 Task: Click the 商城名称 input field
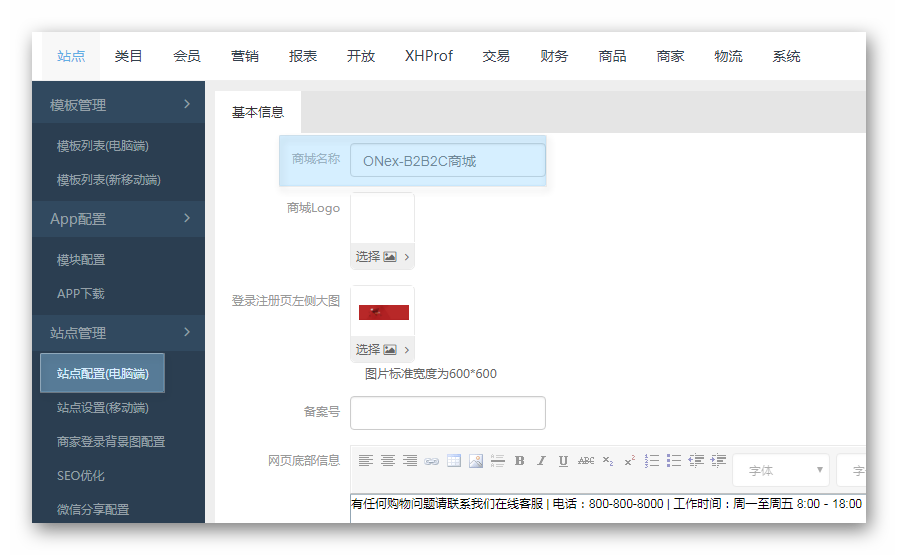pos(448,160)
